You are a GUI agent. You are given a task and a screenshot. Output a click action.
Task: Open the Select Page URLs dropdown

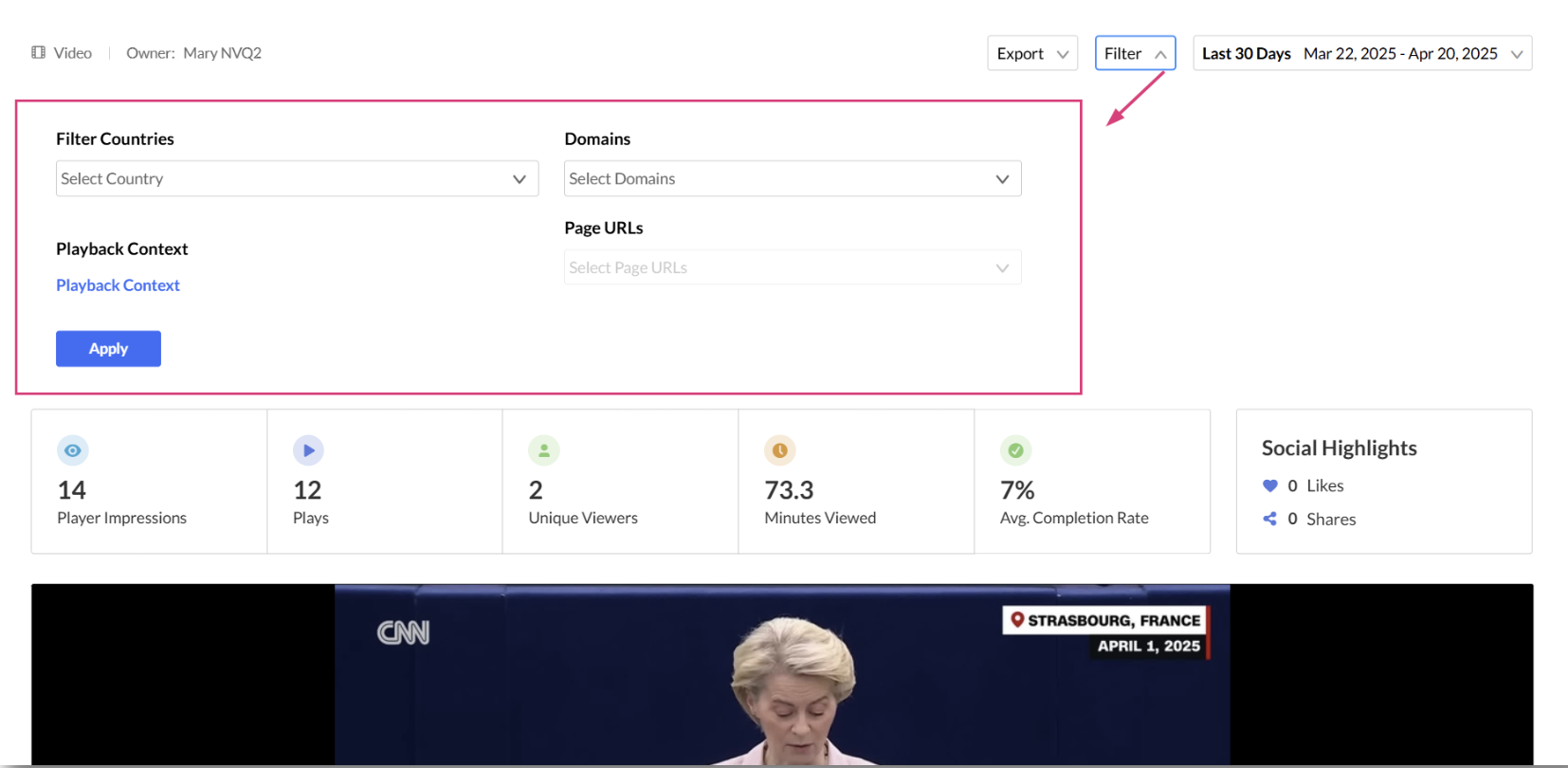(x=793, y=267)
